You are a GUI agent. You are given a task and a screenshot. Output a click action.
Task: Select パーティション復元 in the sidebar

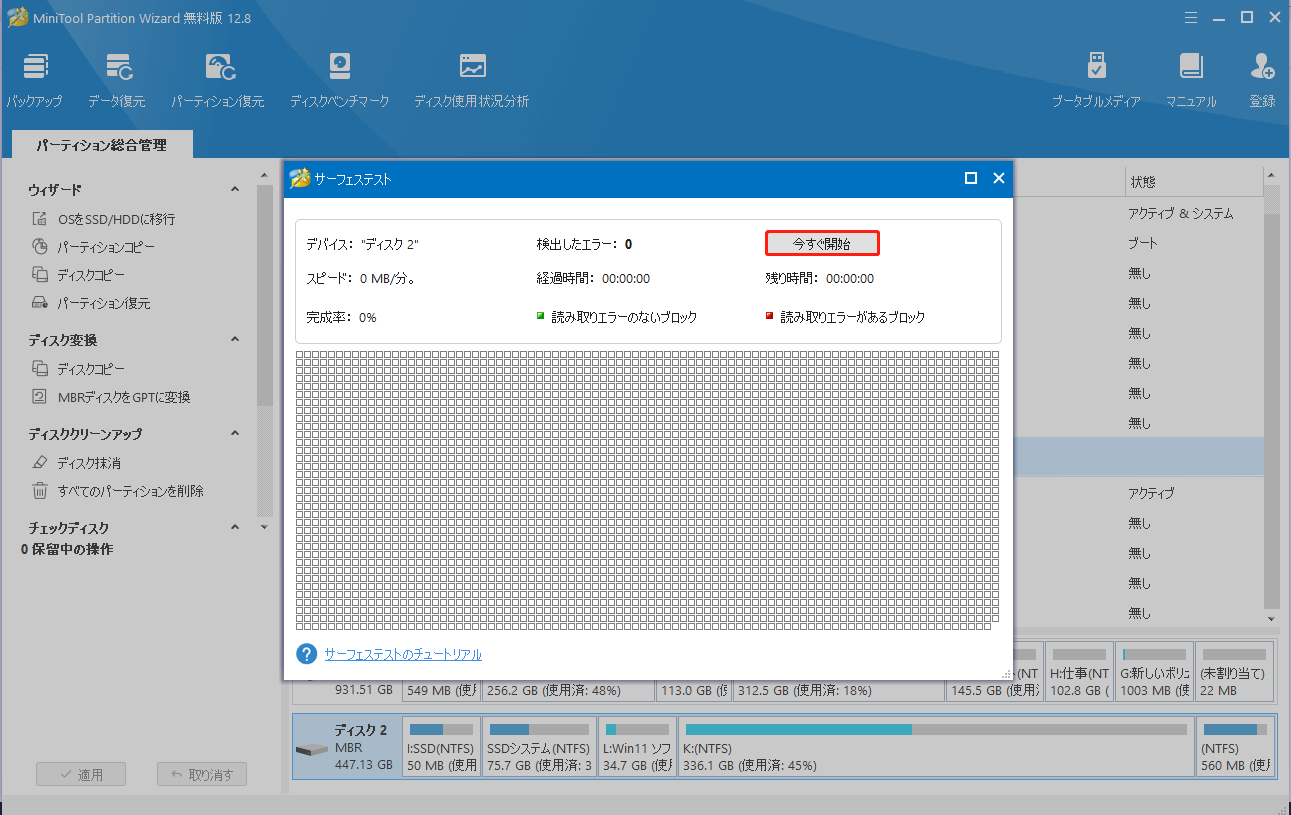(x=103, y=303)
